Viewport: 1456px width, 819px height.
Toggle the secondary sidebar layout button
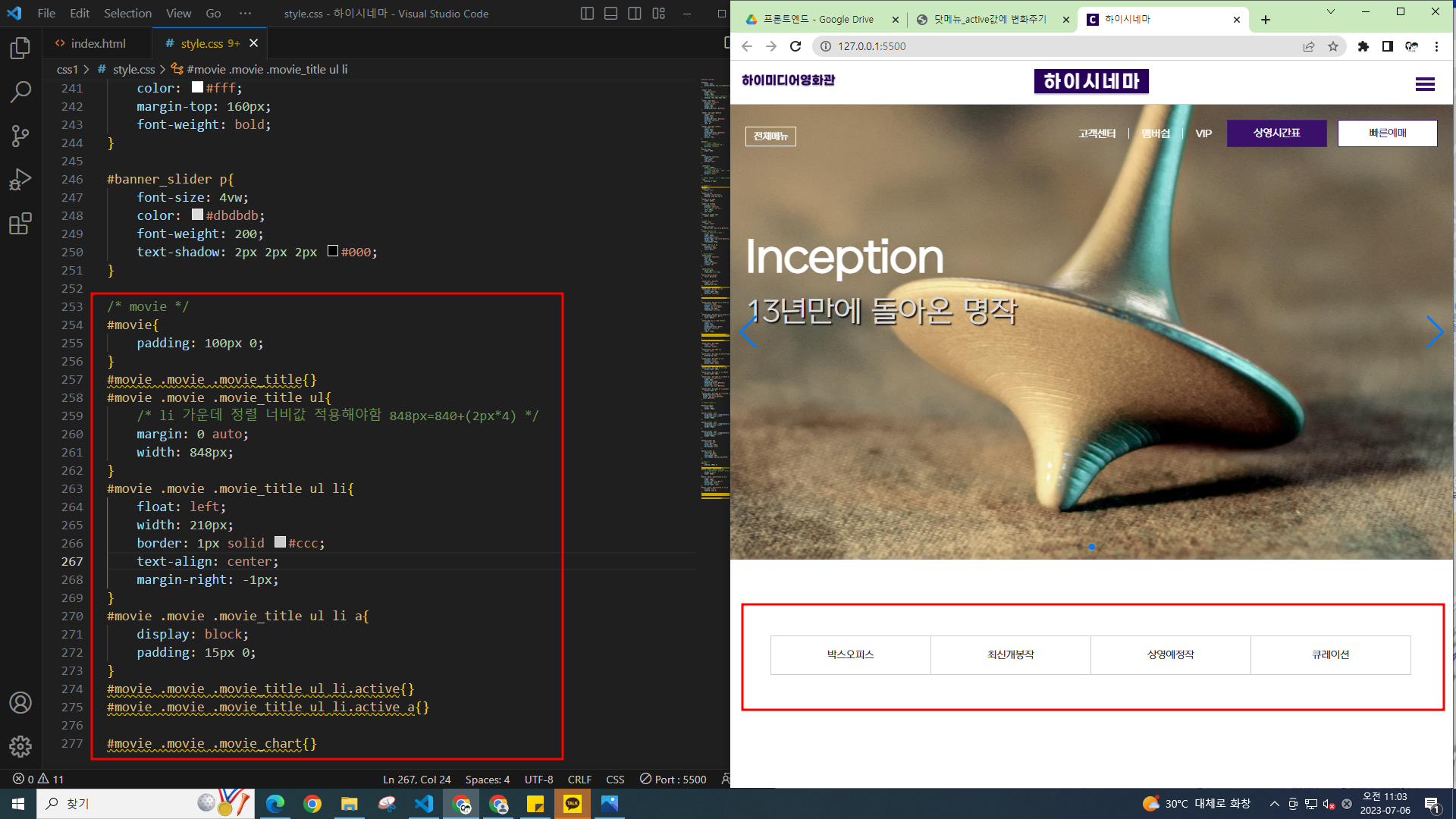point(635,14)
